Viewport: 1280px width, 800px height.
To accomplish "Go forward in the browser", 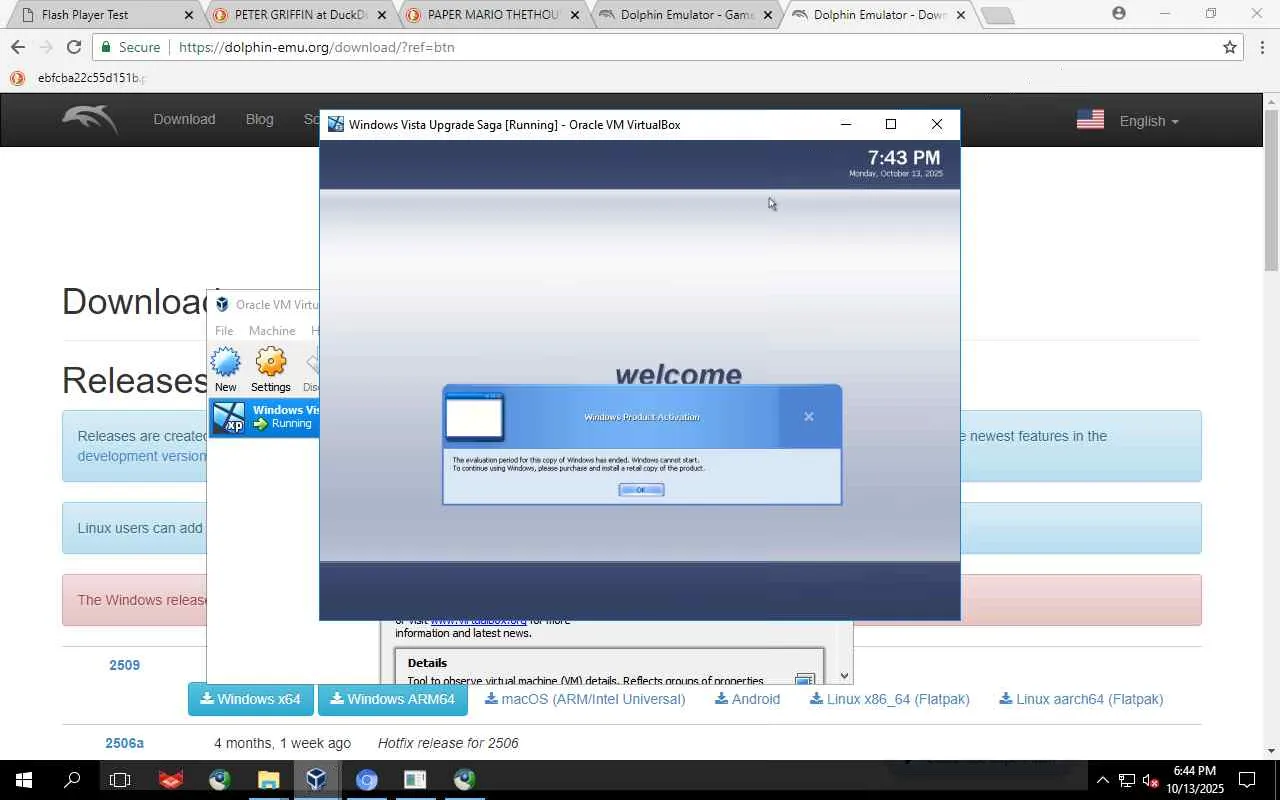I will click(46, 47).
